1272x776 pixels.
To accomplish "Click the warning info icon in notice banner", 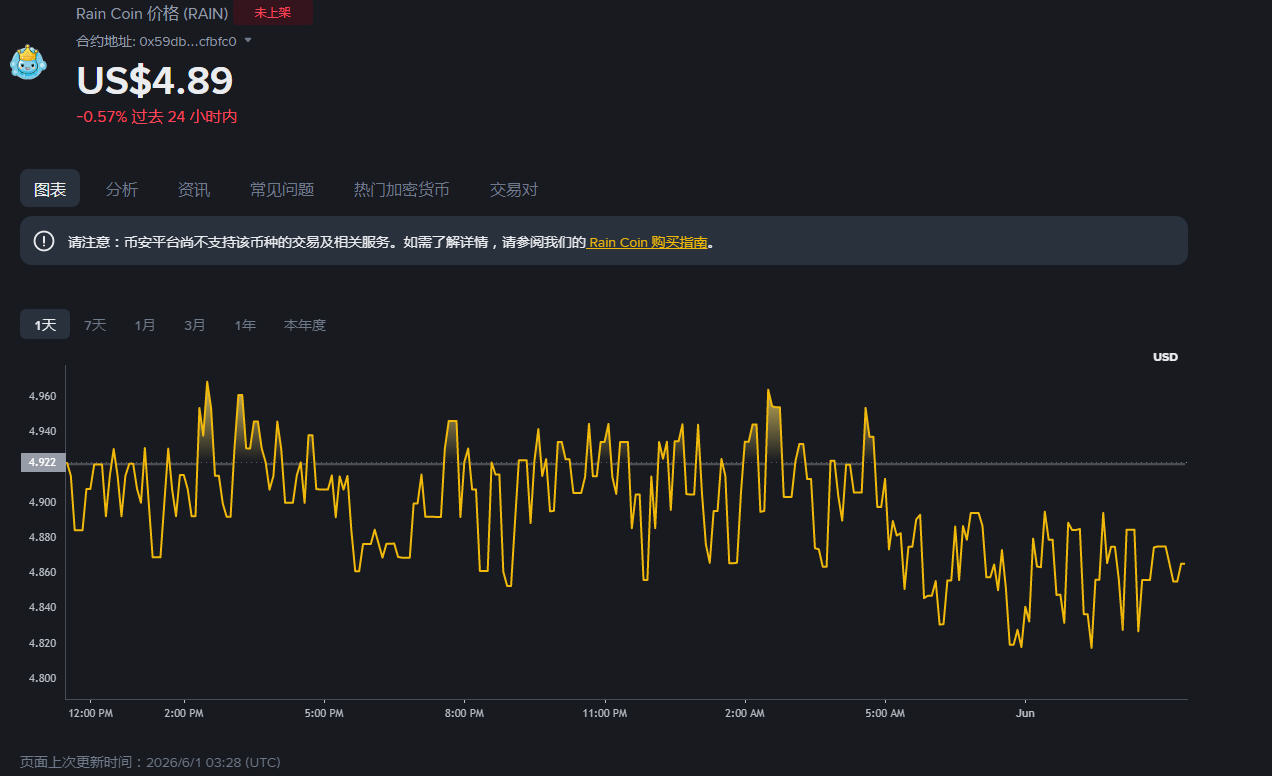I will [44, 241].
